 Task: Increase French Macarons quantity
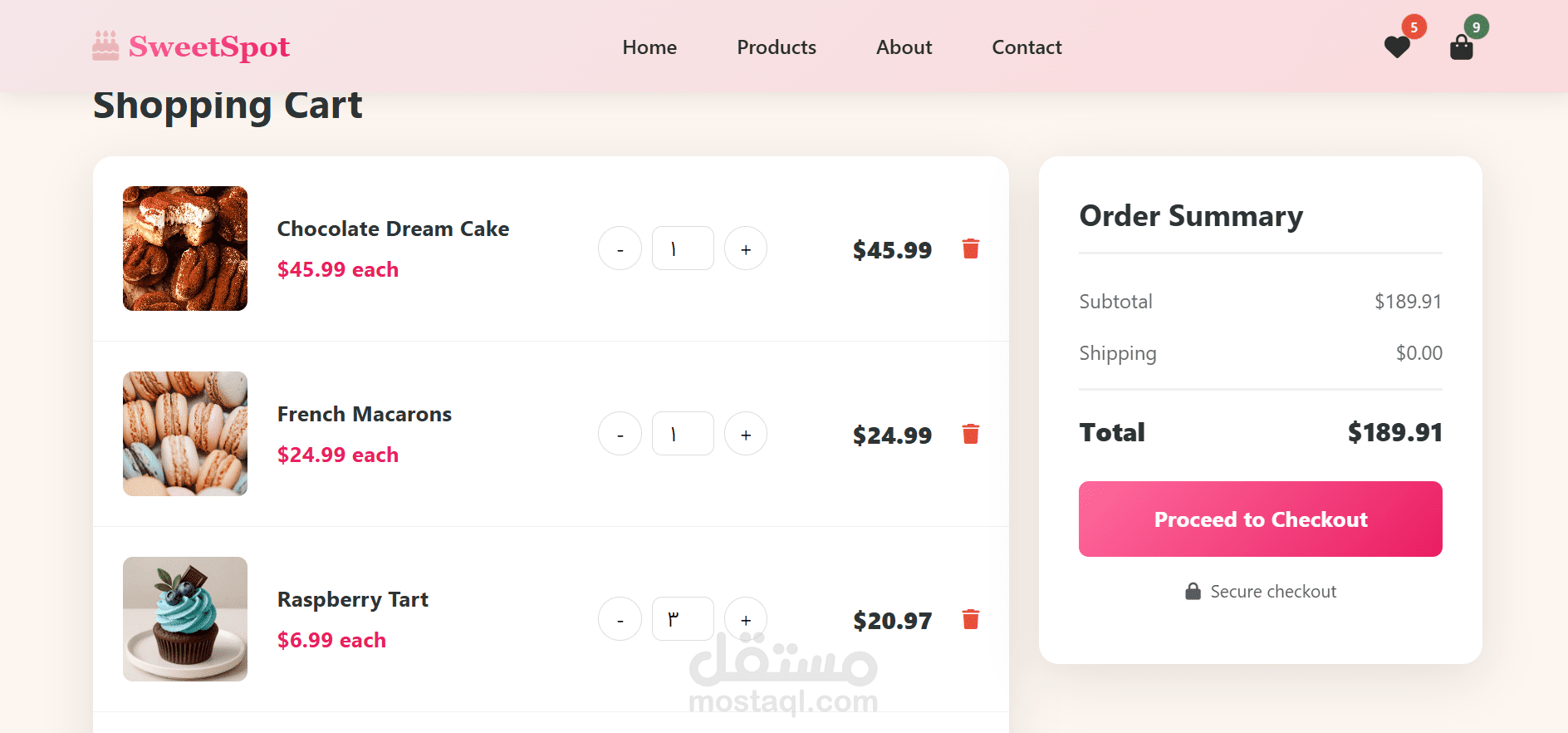(746, 434)
